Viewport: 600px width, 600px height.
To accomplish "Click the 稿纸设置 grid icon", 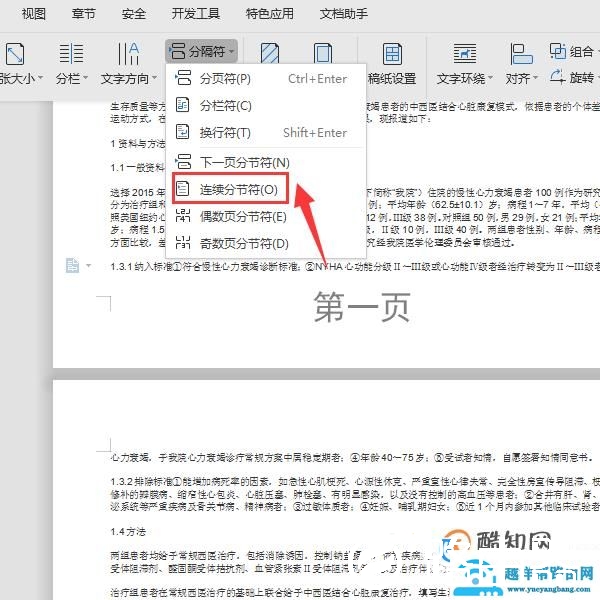I will pos(392,54).
